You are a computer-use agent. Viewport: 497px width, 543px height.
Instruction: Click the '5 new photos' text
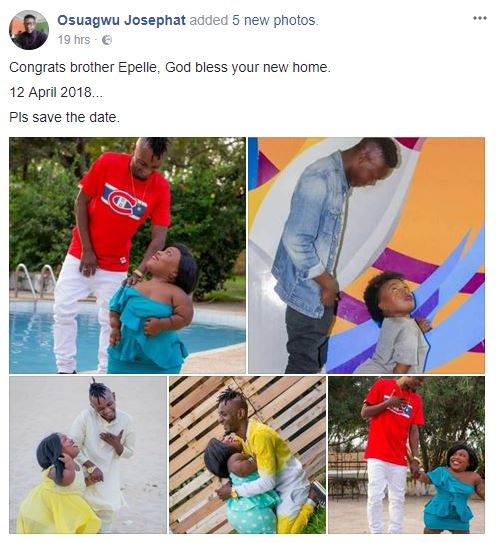[274, 20]
